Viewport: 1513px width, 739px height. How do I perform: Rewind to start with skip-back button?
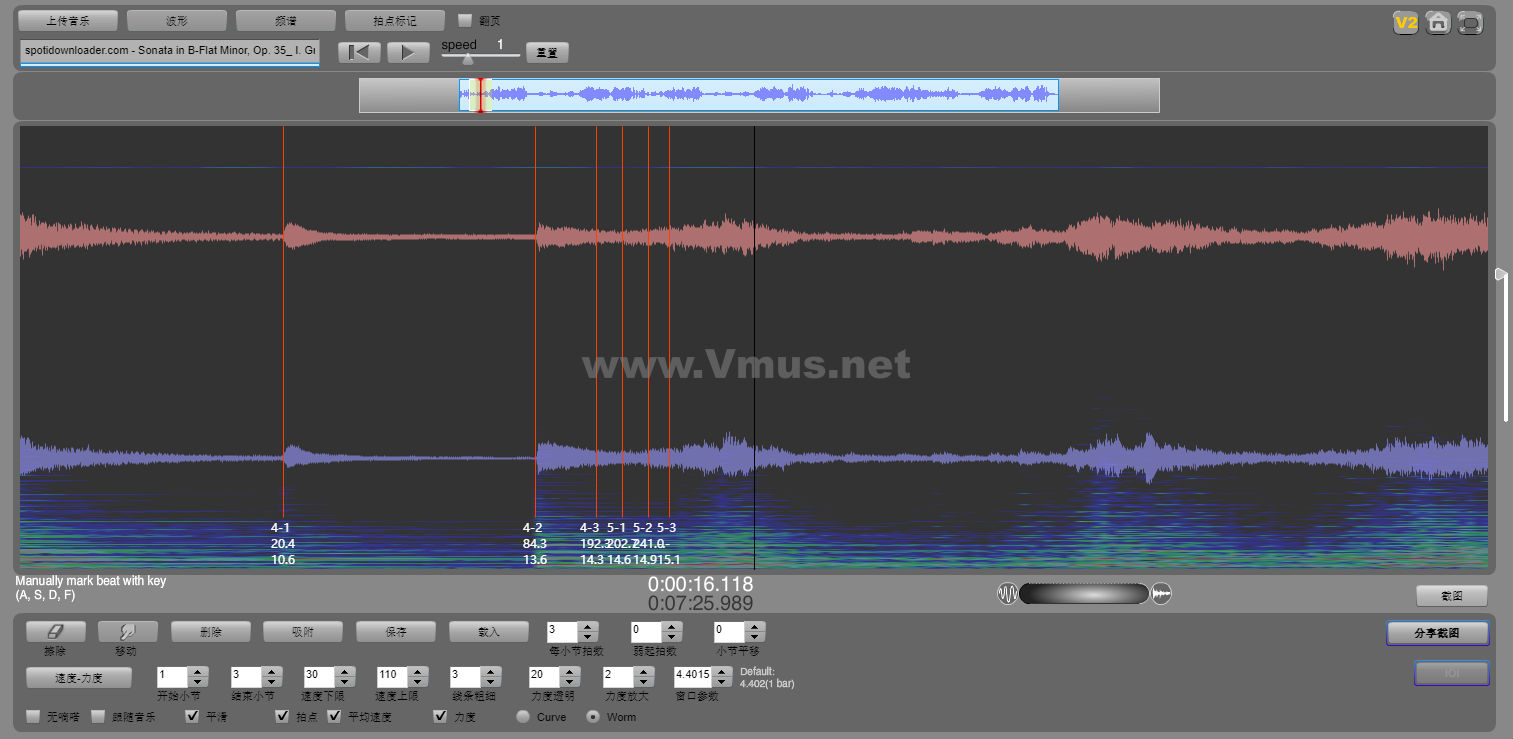pos(359,52)
